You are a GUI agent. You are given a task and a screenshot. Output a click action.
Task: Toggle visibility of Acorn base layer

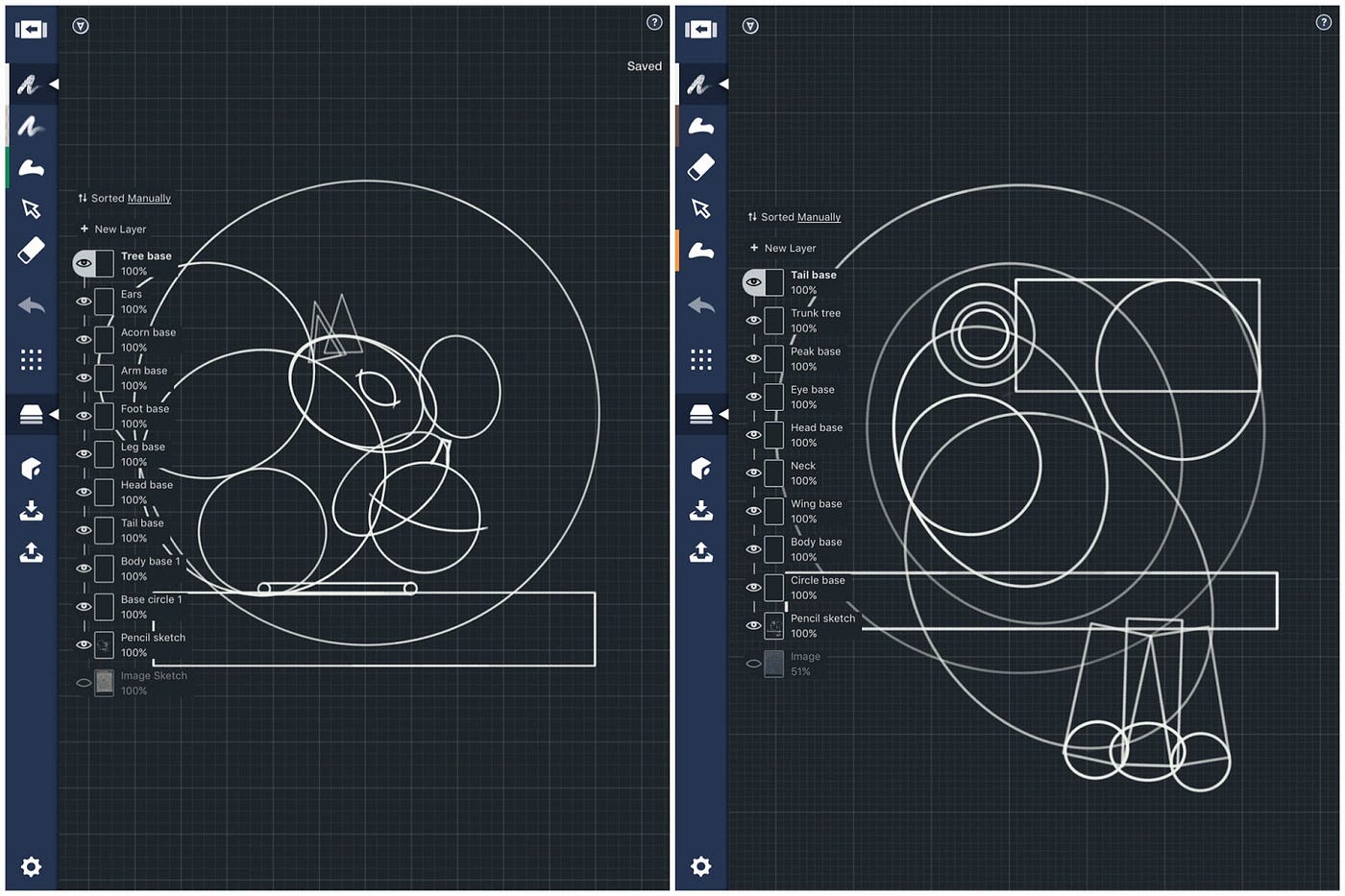click(x=84, y=340)
